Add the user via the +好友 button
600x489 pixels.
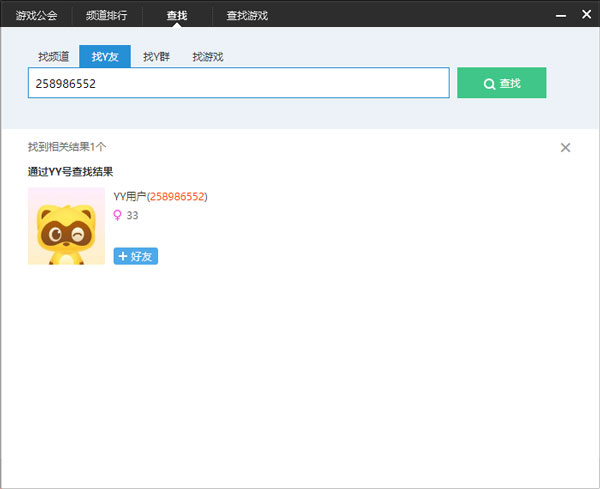(136, 256)
